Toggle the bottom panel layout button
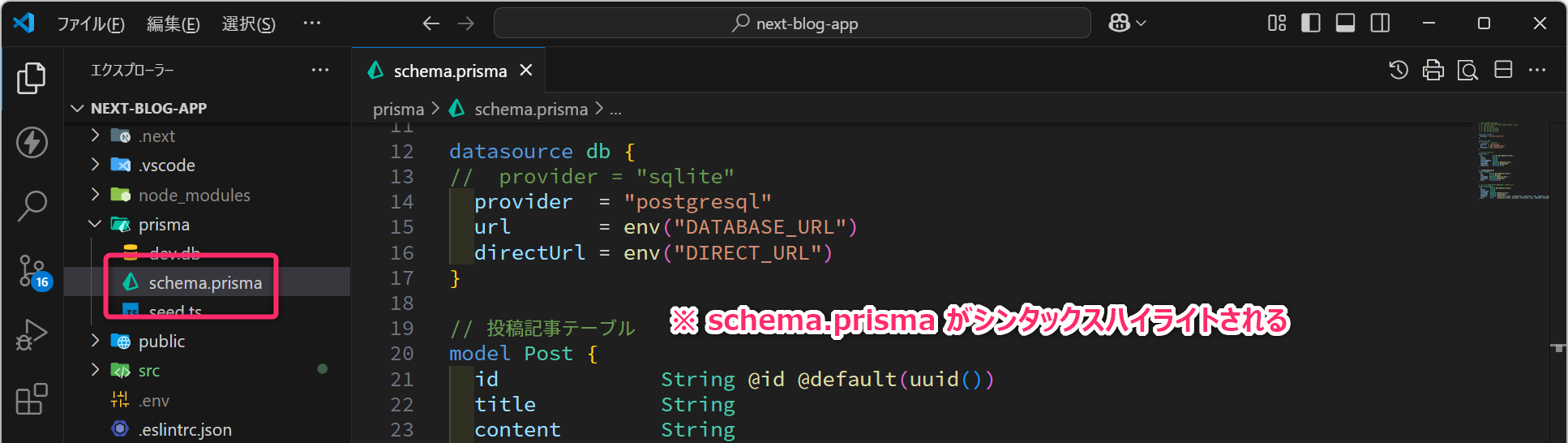This screenshot has height=443, width=1568. (1345, 24)
